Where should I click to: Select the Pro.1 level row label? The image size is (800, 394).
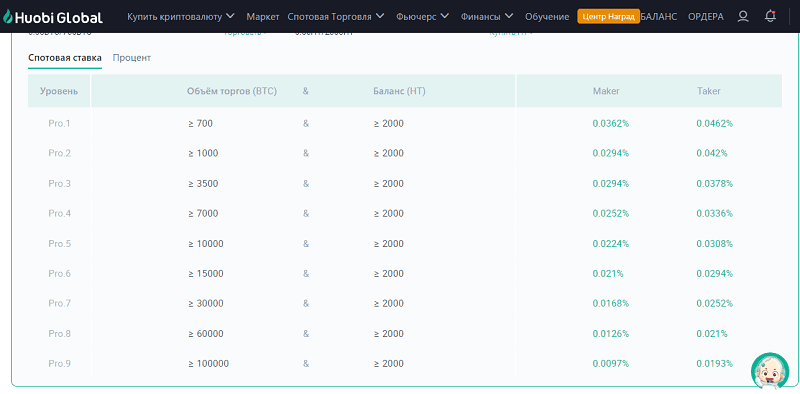point(59,124)
